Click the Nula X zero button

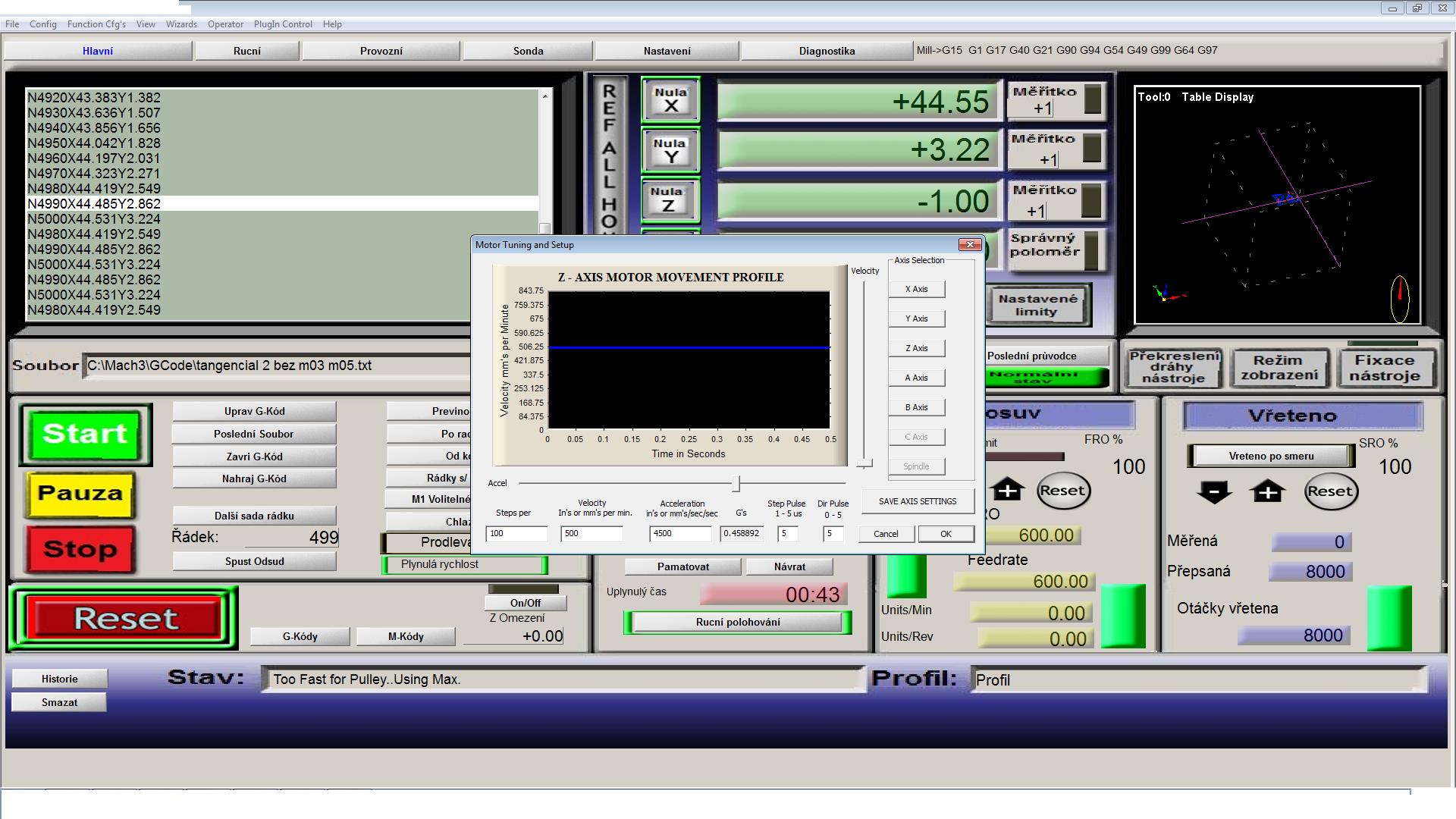(670, 100)
